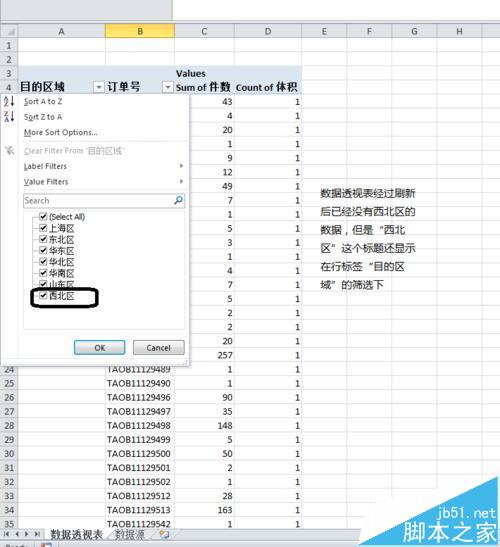Click the previous sheet navigation arrow
Viewport: 500px width, 547px height.
17,534
